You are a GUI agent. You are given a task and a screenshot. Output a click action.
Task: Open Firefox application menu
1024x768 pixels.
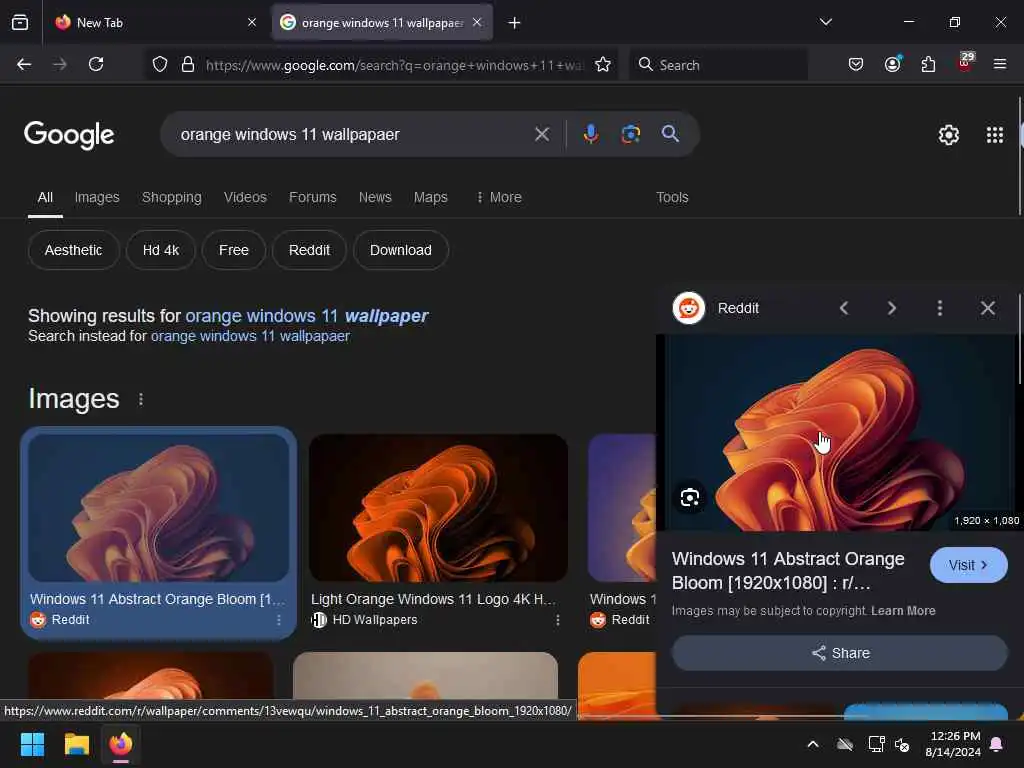[1000, 64]
